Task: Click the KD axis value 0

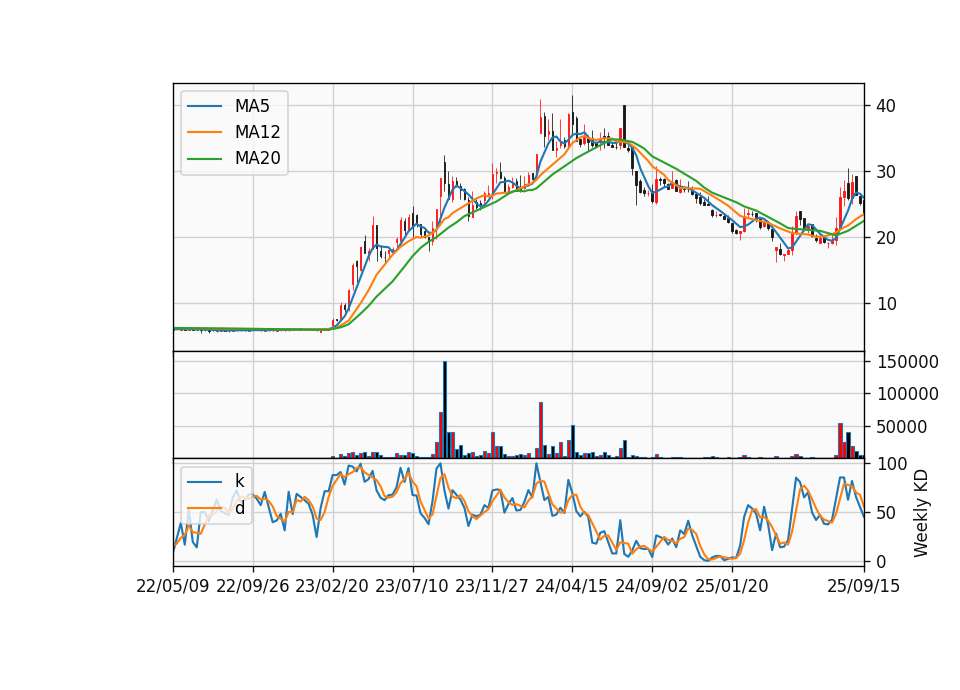Action: 882,561
